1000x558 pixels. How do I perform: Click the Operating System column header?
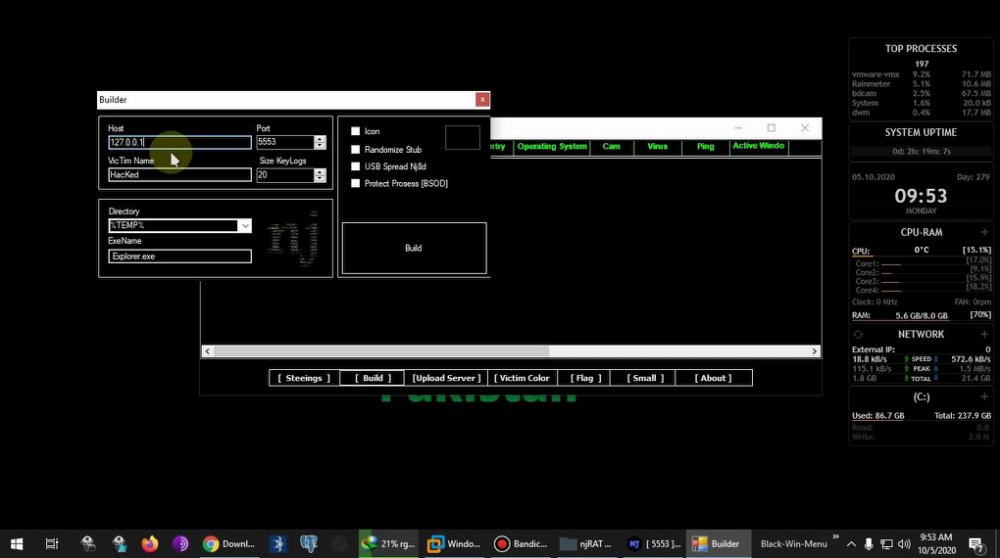552,147
